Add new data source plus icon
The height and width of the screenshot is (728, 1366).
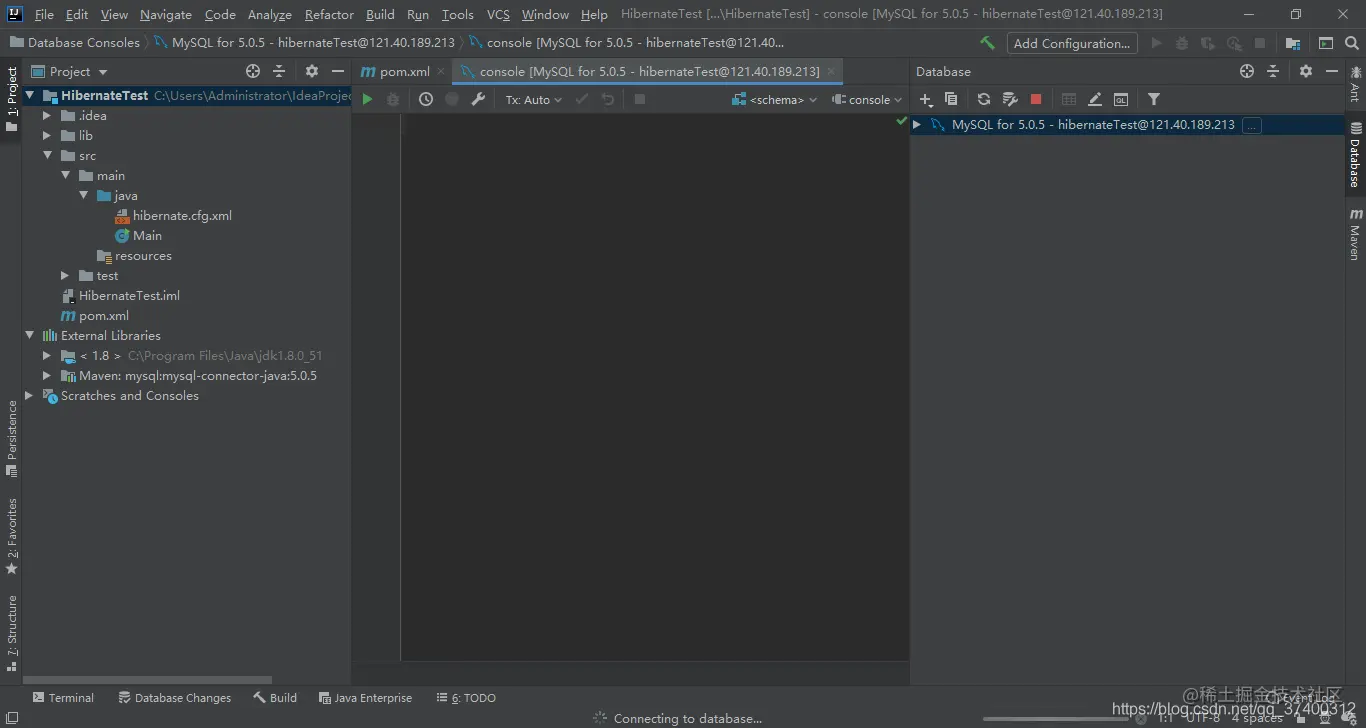tap(926, 99)
